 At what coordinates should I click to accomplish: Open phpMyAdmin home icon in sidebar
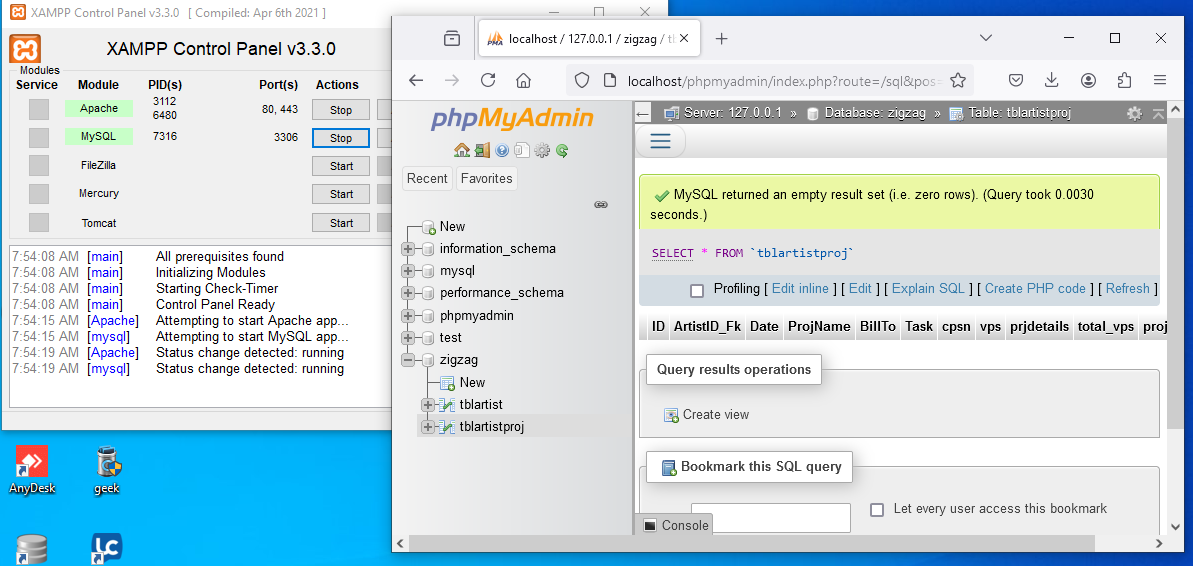[x=461, y=151]
